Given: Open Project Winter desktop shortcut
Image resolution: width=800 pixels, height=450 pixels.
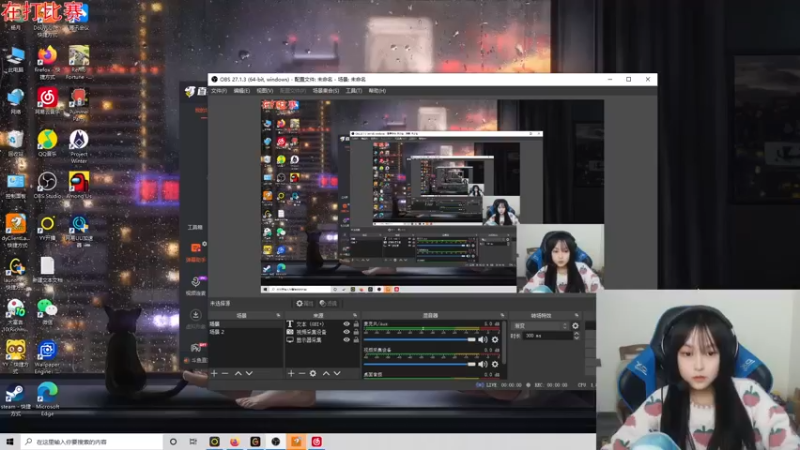Looking at the screenshot, I should (79, 145).
